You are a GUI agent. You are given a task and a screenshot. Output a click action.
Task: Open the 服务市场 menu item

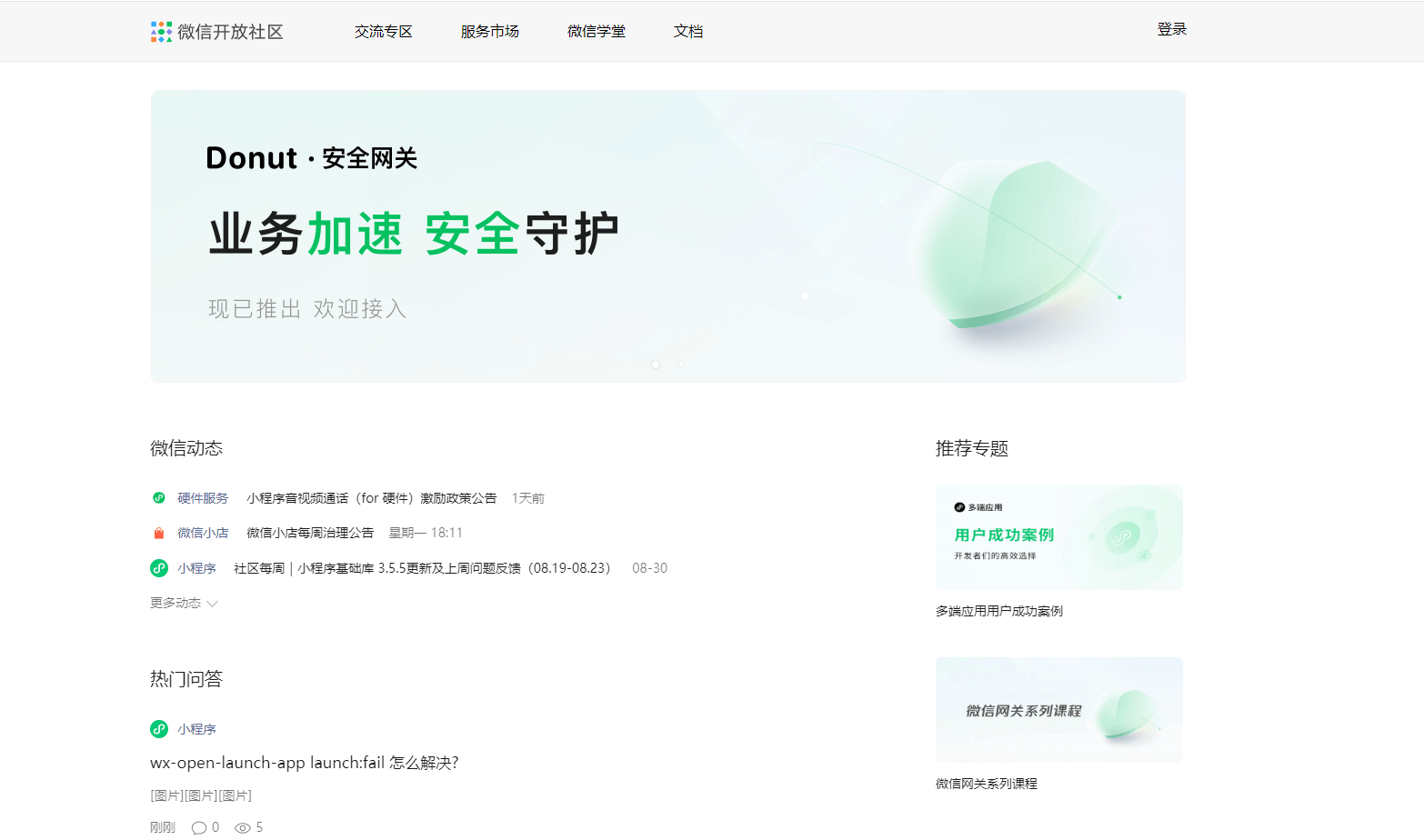click(490, 31)
